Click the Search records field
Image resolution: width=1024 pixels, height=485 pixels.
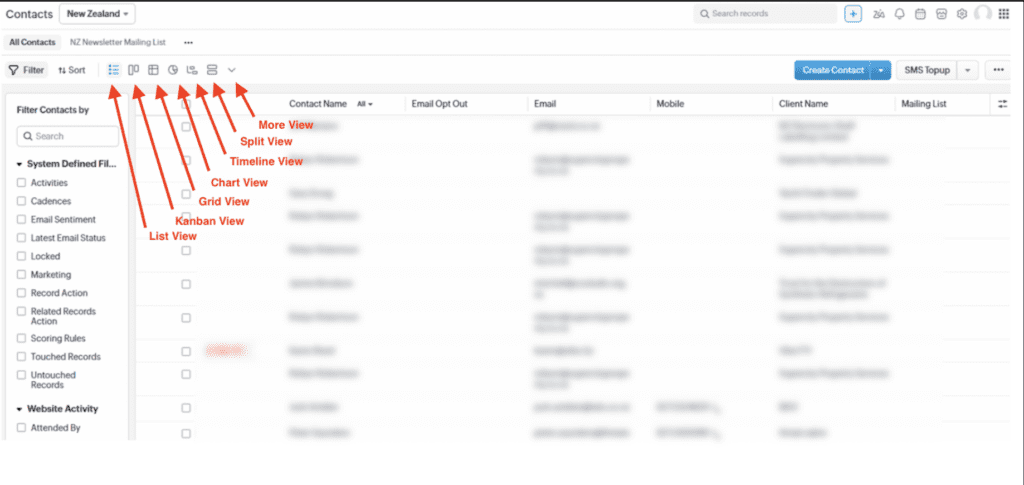[x=765, y=14]
